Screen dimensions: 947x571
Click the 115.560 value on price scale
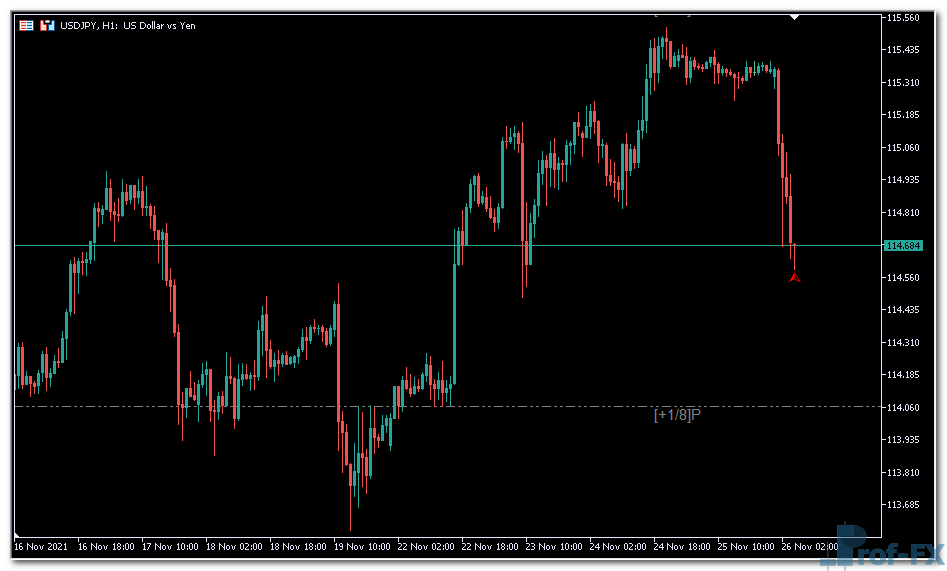click(x=903, y=18)
